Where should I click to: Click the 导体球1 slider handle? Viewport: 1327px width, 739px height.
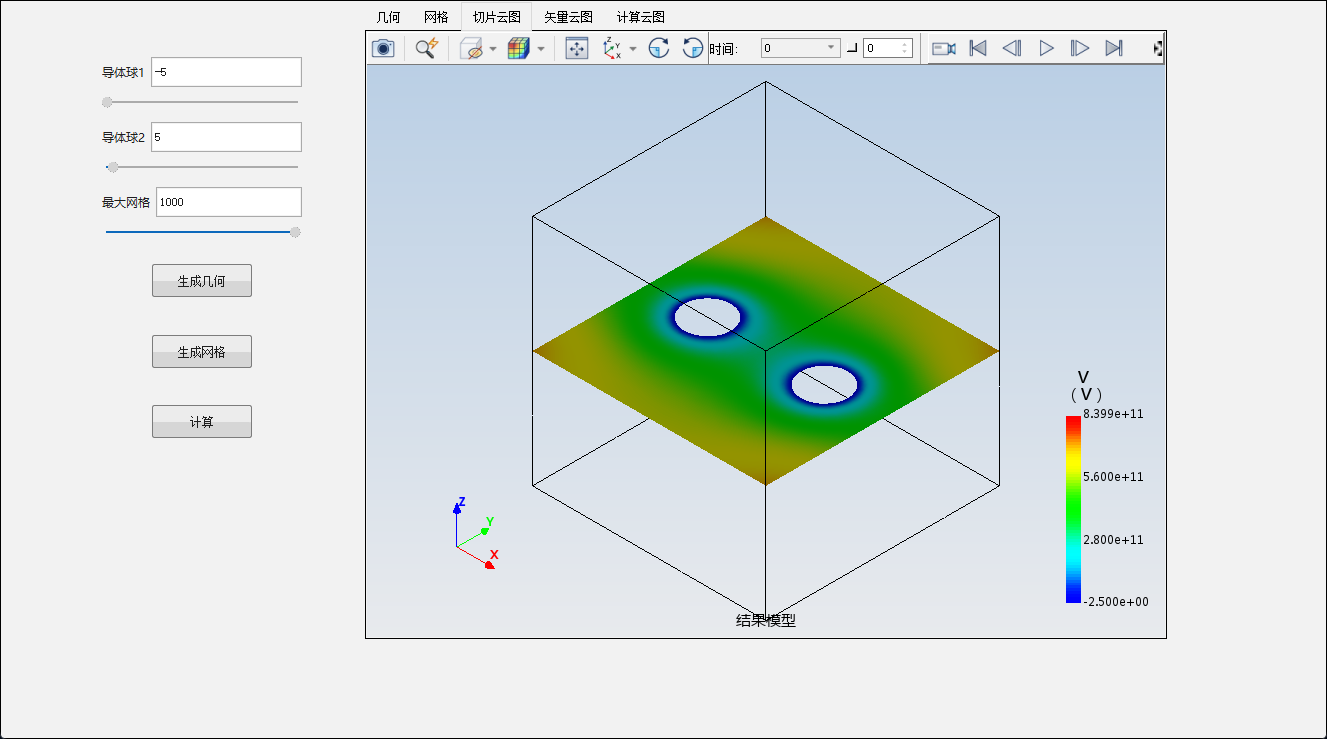click(107, 102)
